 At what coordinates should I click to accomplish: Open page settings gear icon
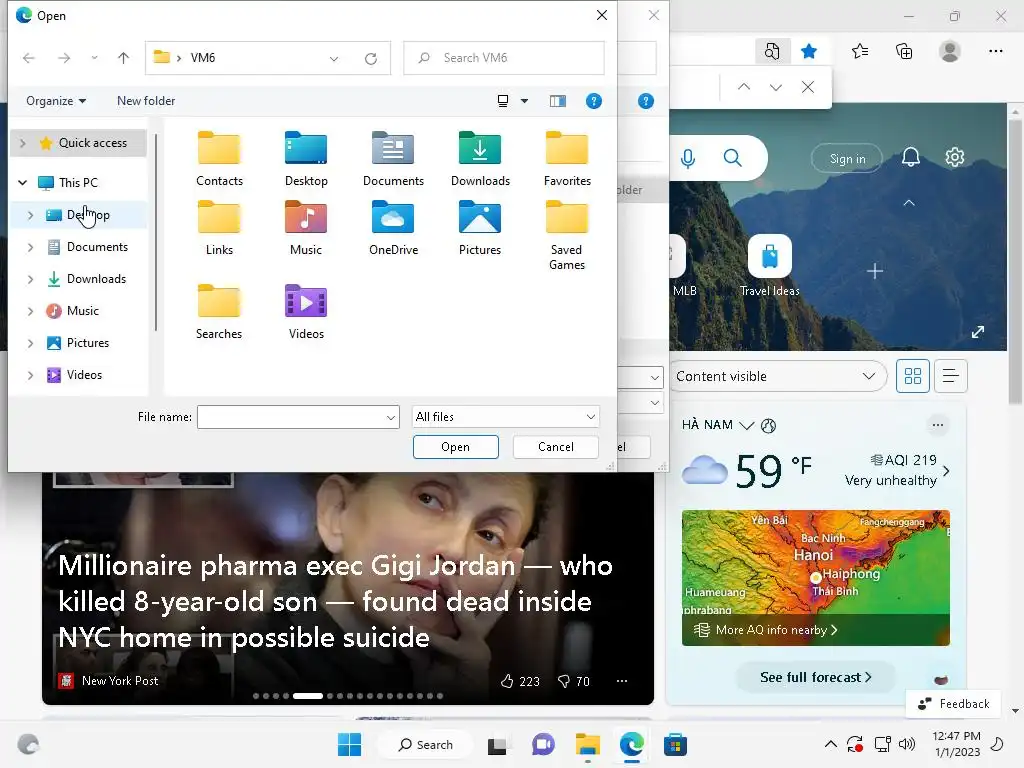(955, 157)
